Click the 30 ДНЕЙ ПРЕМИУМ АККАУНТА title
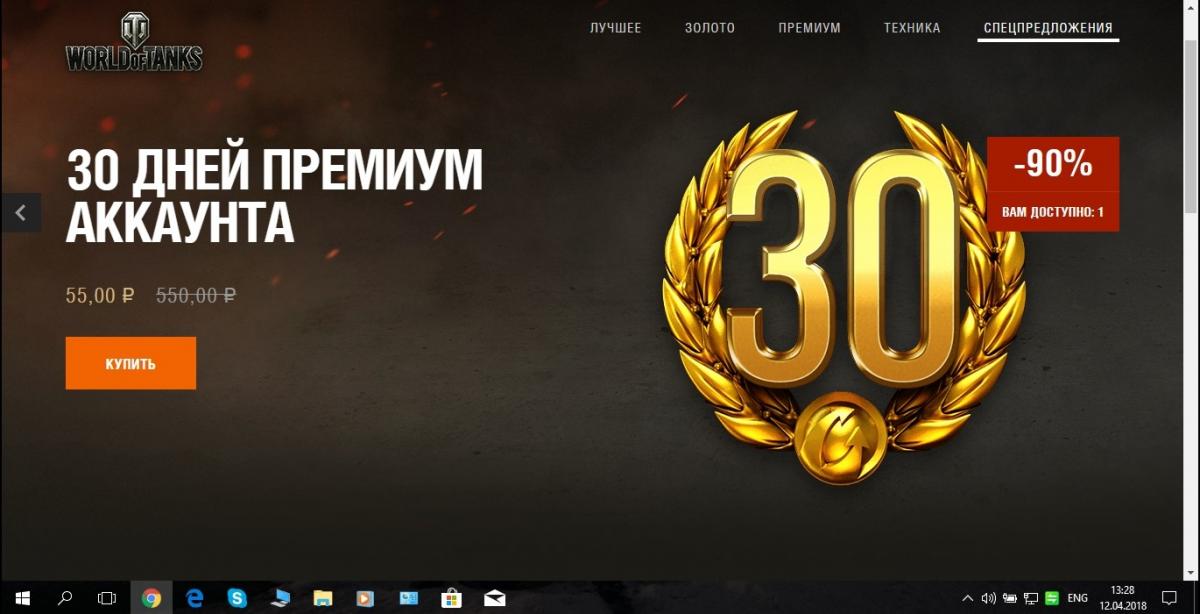This screenshot has width=1200, height=614. coord(274,196)
